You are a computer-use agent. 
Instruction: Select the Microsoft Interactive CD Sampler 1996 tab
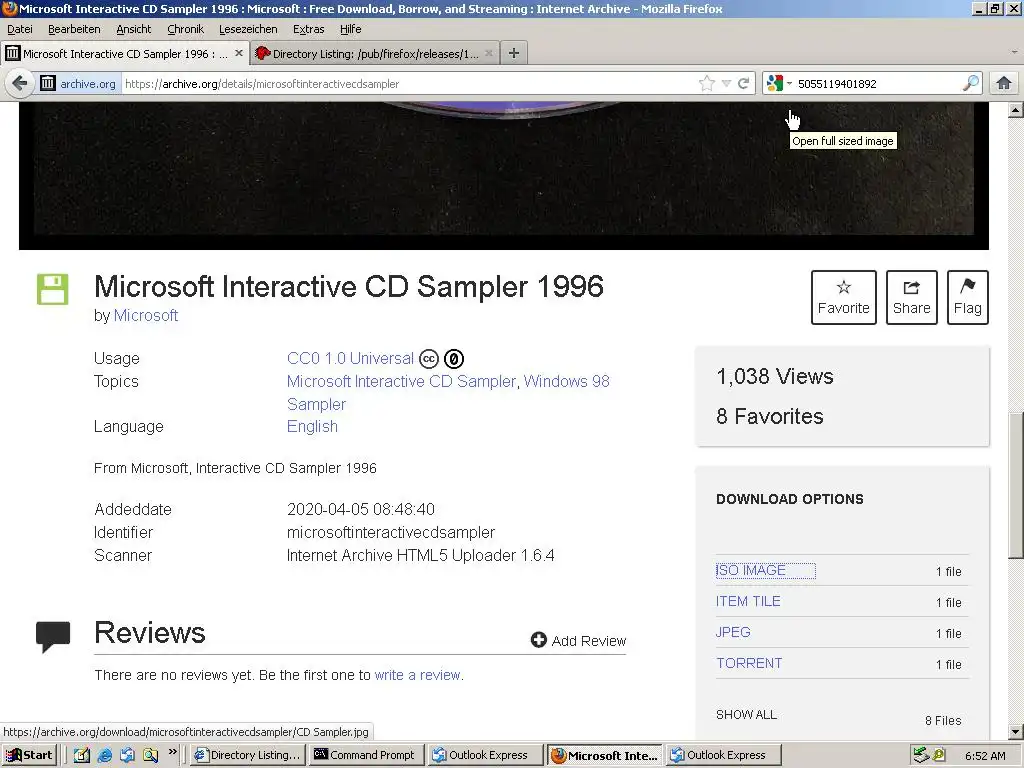(125, 54)
